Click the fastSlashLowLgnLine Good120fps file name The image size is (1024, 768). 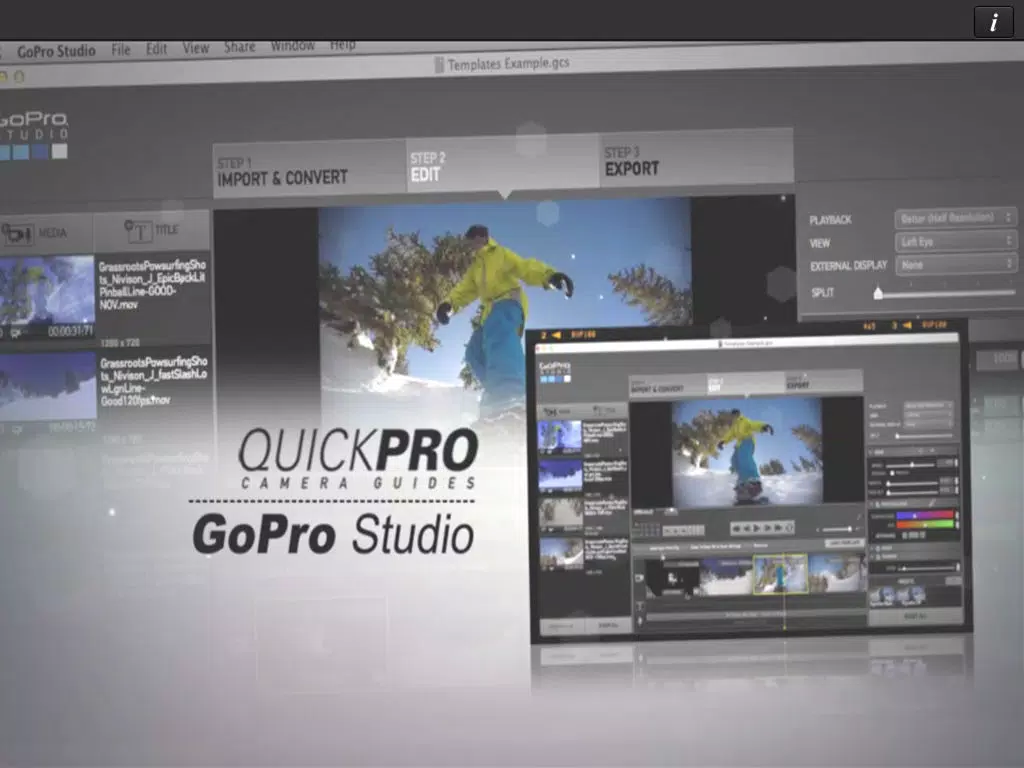(x=154, y=381)
